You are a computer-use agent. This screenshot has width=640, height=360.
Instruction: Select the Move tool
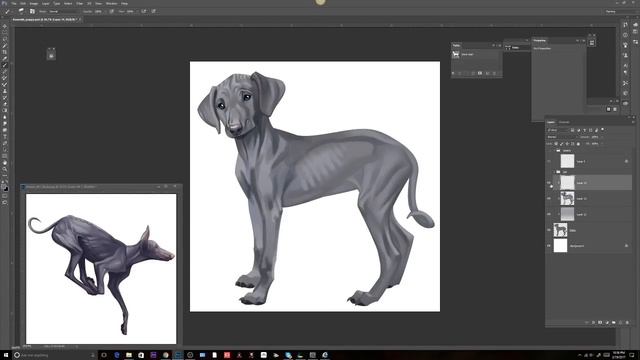coord(4,26)
